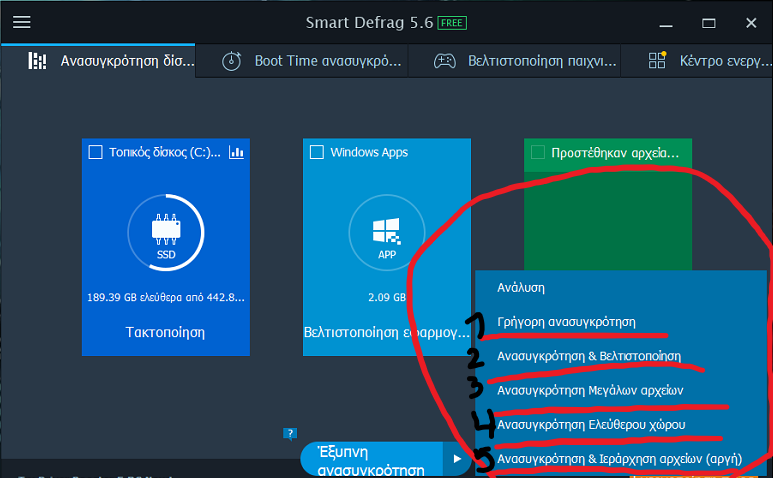Viewport: 773px width, 478px height.
Task: Close the Smart Defrag window
Action: pyautogui.click(x=751, y=23)
